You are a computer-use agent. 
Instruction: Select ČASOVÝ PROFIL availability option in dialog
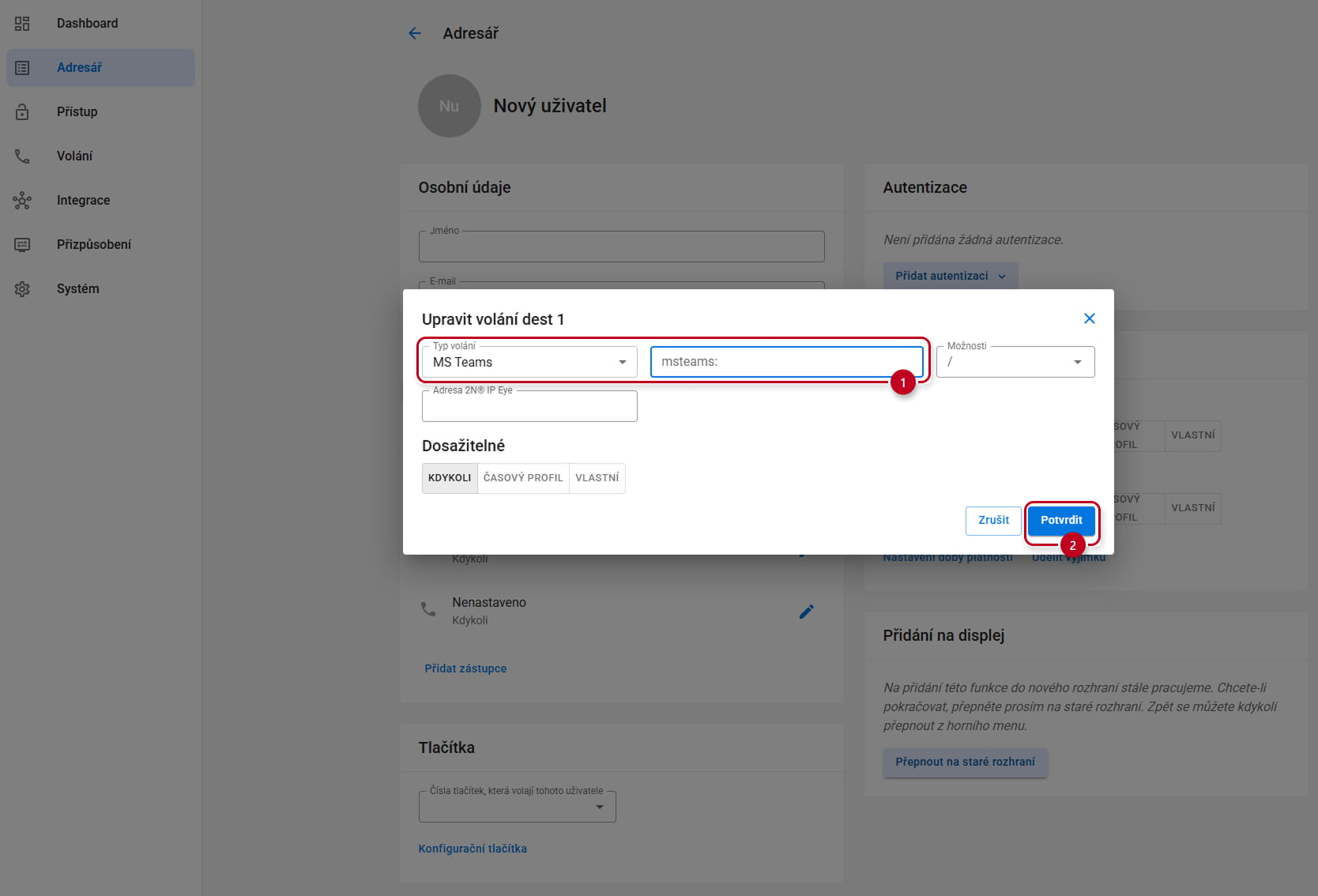coord(523,478)
